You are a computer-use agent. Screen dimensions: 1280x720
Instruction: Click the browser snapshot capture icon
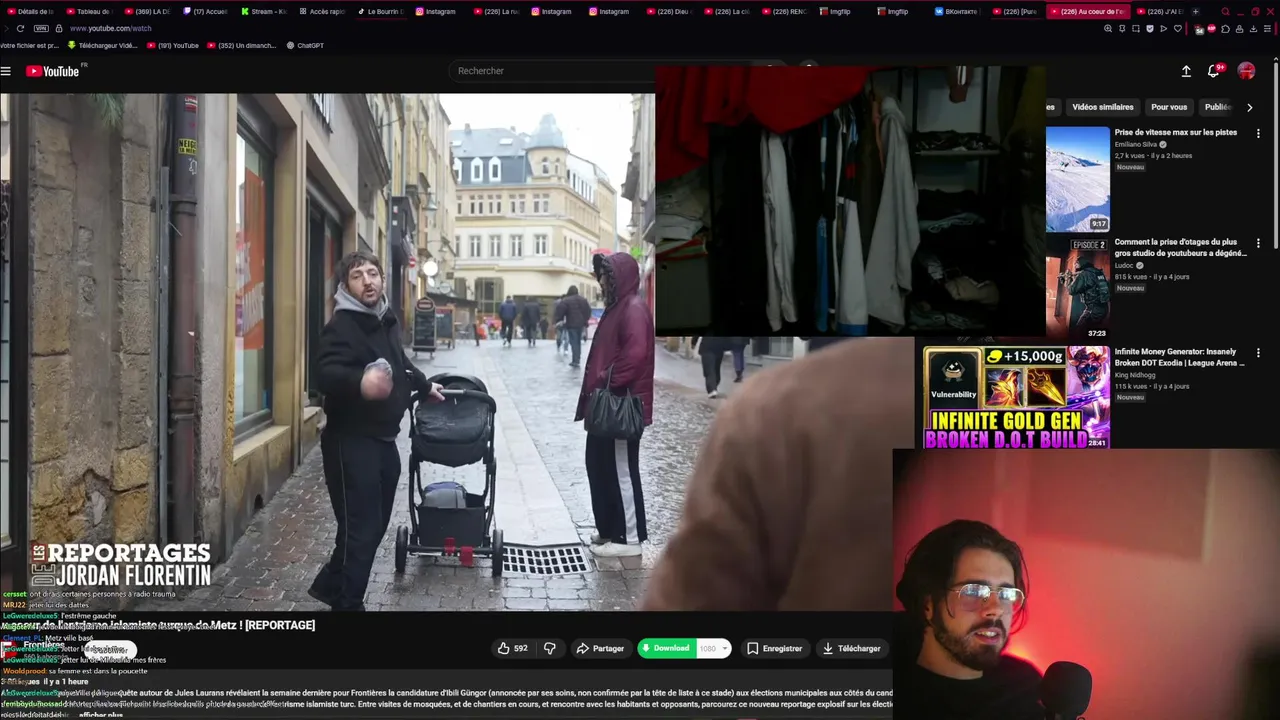coord(1136,28)
